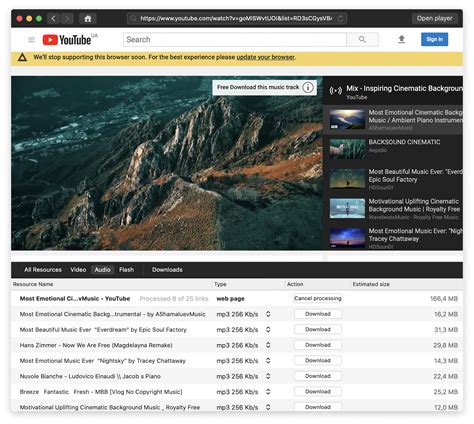This screenshot has height=424, width=474.
Task: Download the AShamaluevMusic cinematic track
Action: tap(318, 314)
